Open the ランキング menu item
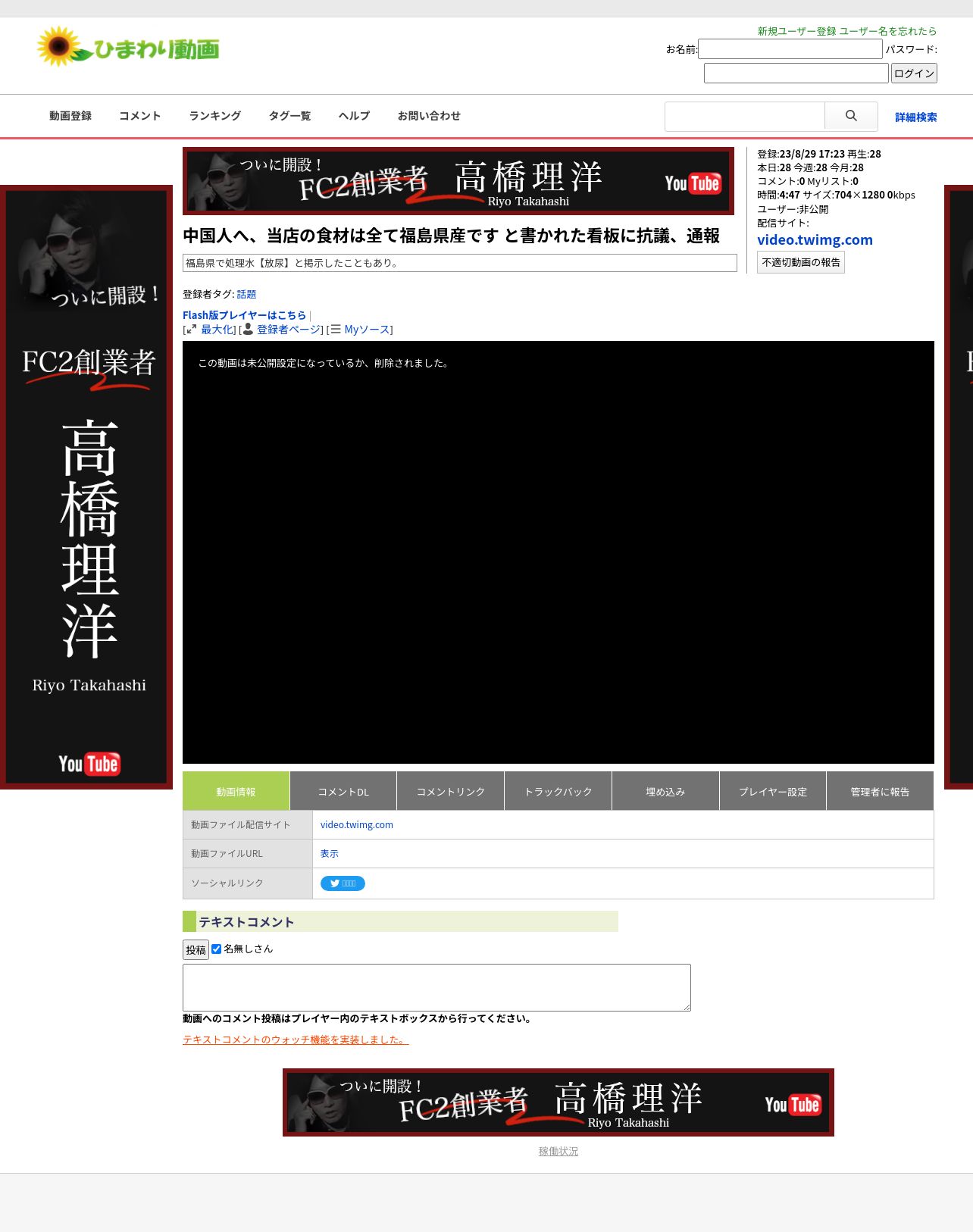 tap(215, 116)
